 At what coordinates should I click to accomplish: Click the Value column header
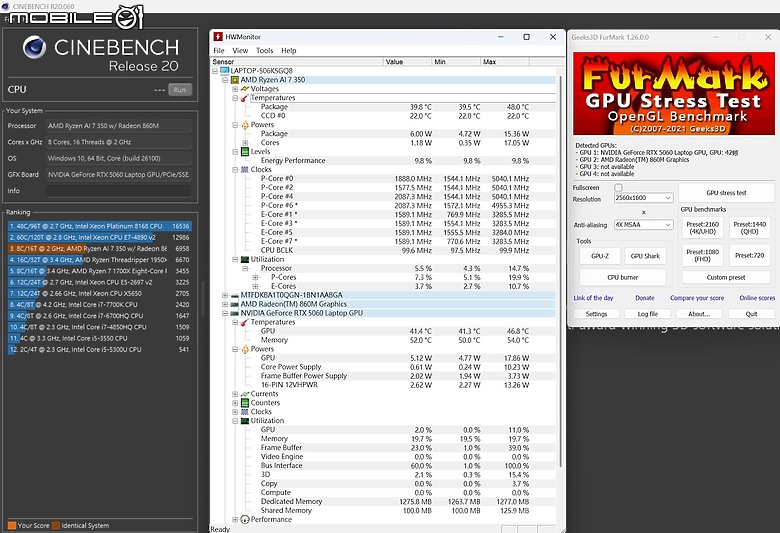pyautogui.click(x=407, y=62)
